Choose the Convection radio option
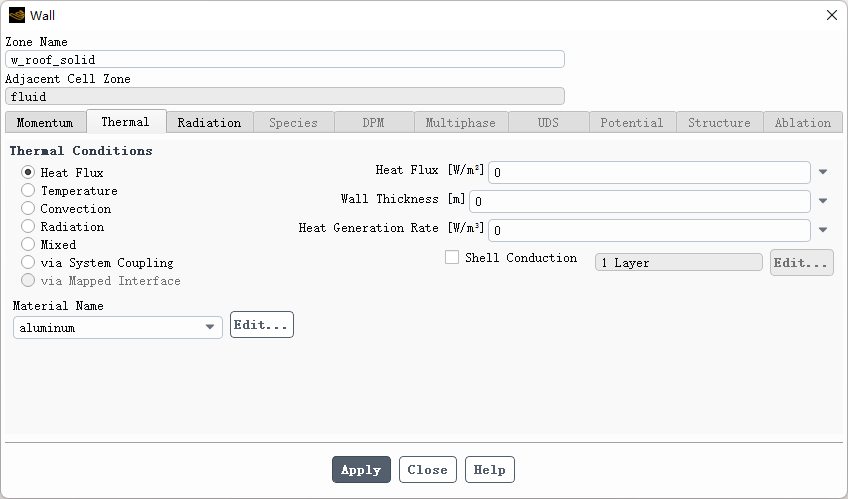The width and height of the screenshot is (848, 499). click(x=29, y=209)
